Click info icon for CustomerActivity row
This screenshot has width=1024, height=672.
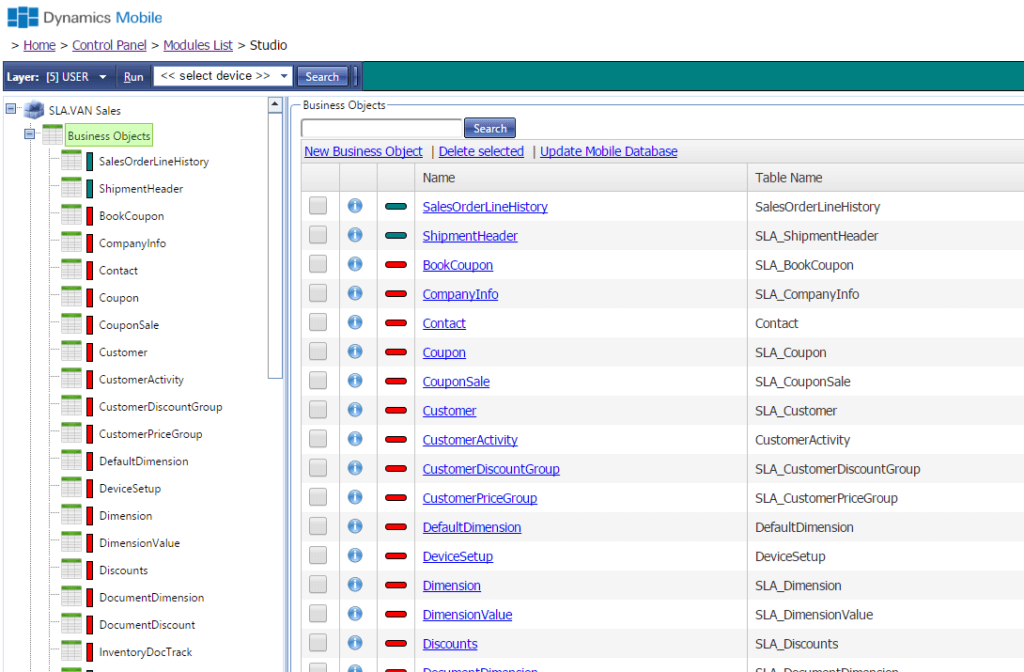355,440
